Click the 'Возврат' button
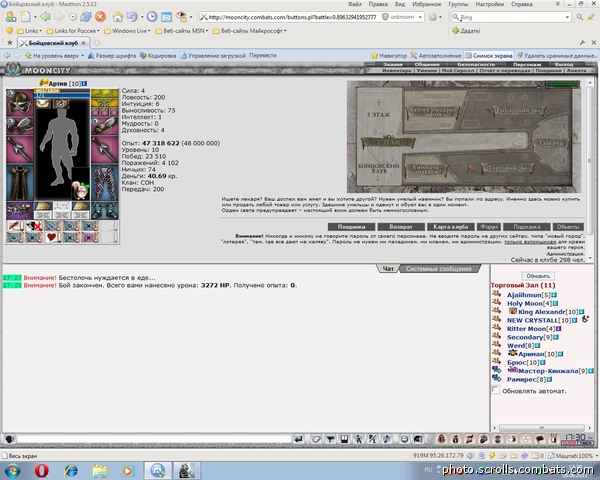This screenshot has width=600, height=480. 401,227
